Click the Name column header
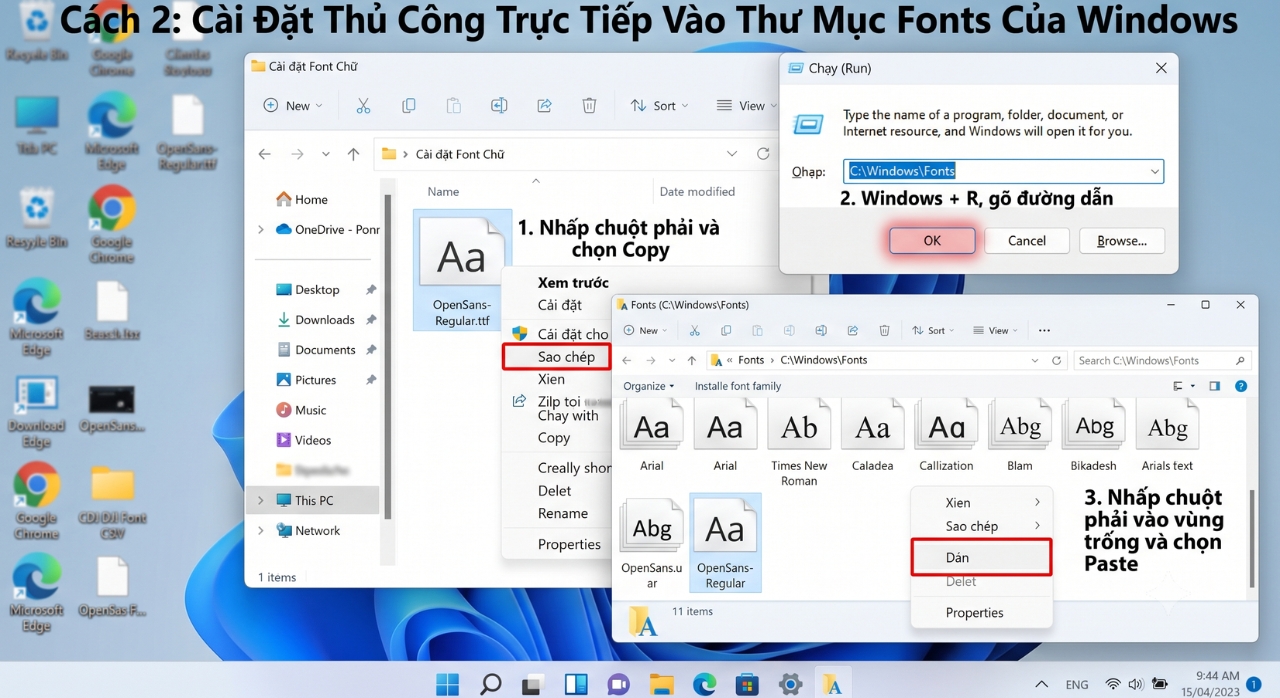Viewport: 1280px width, 698px height. tap(443, 191)
